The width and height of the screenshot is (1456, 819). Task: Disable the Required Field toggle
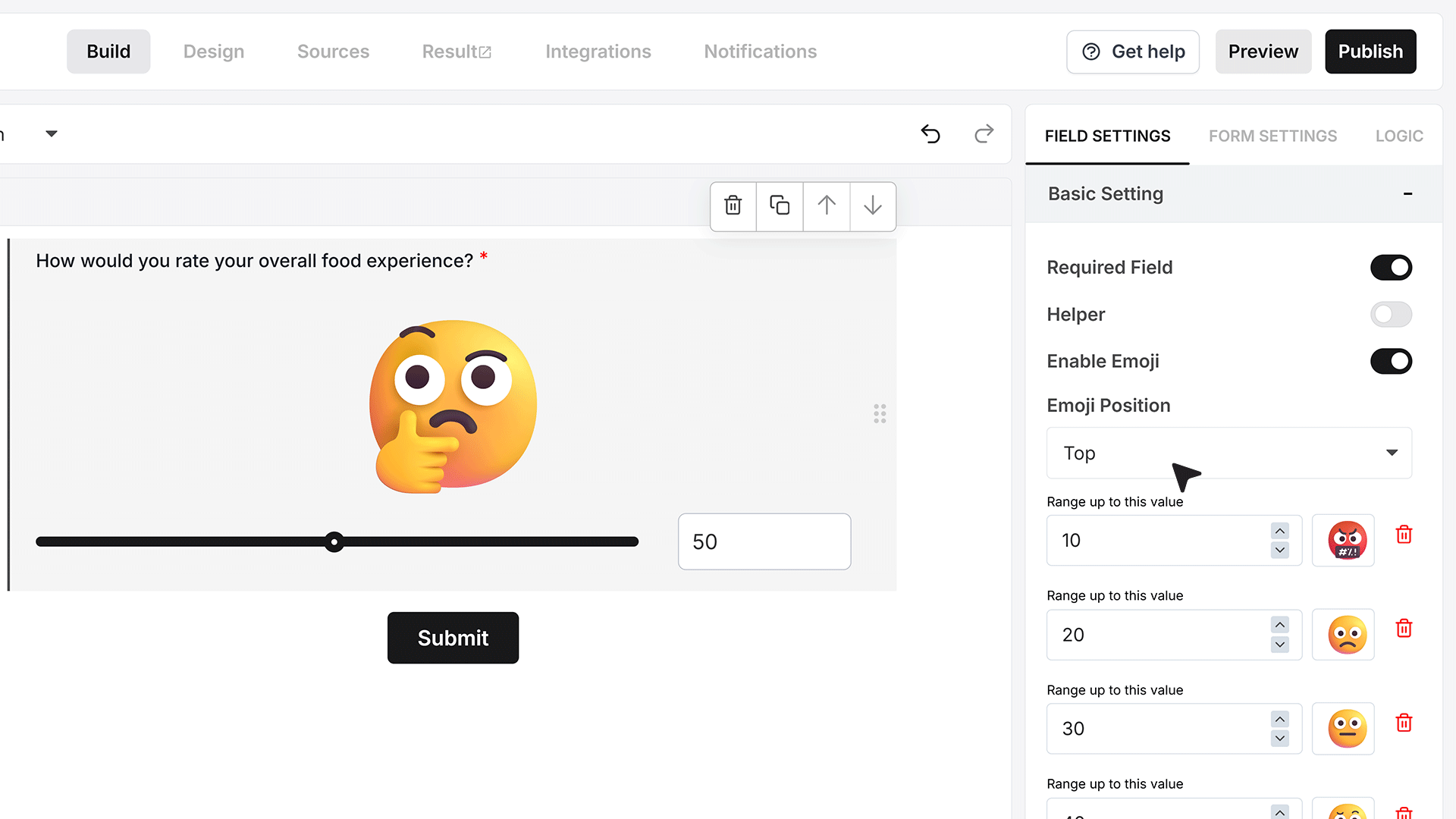point(1391,268)
